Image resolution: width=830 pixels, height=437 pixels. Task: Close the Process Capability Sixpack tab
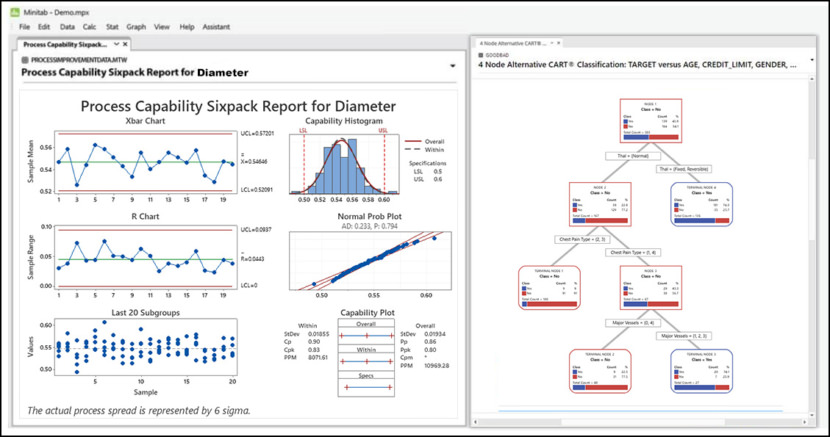click(125, 44)
